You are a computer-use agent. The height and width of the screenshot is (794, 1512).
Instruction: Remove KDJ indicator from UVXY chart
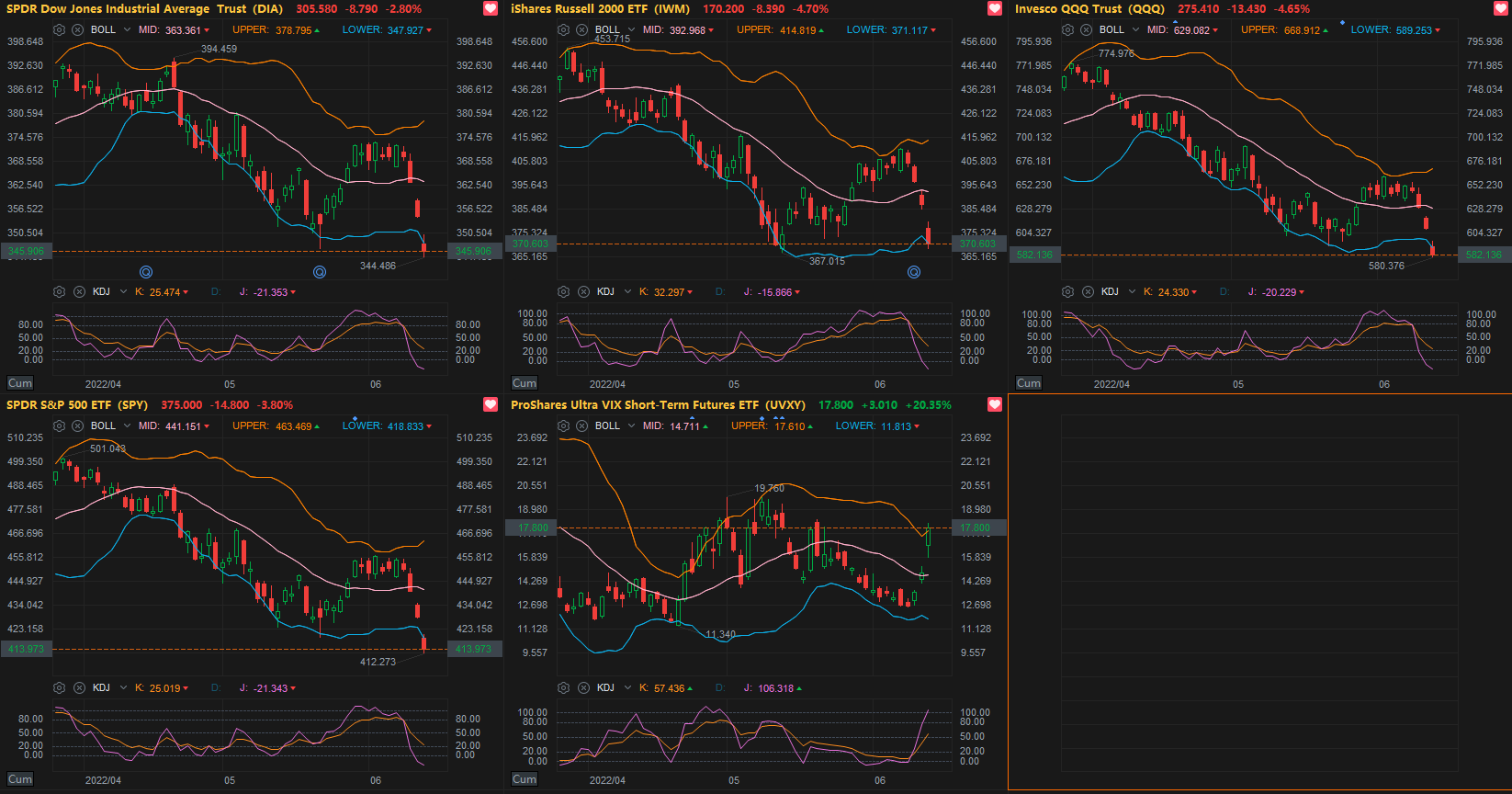pos(582,687)
